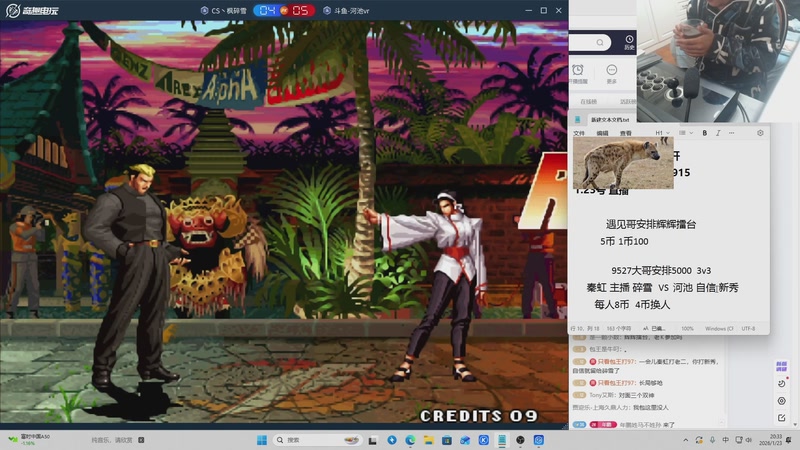Open the edit/compose icon in chat sidebar
This screenshot has height=450, width=800.
[x=782, y=417]
